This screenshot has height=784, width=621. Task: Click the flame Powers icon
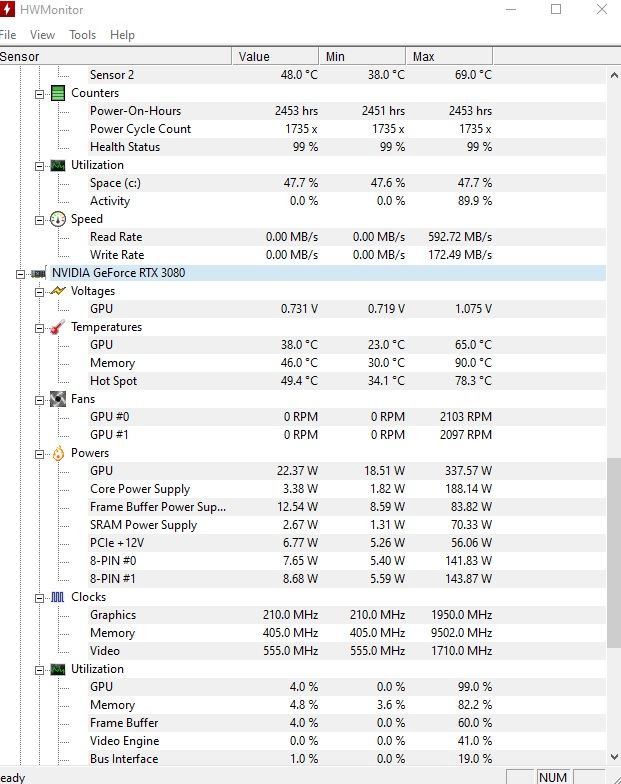point(58,453)
